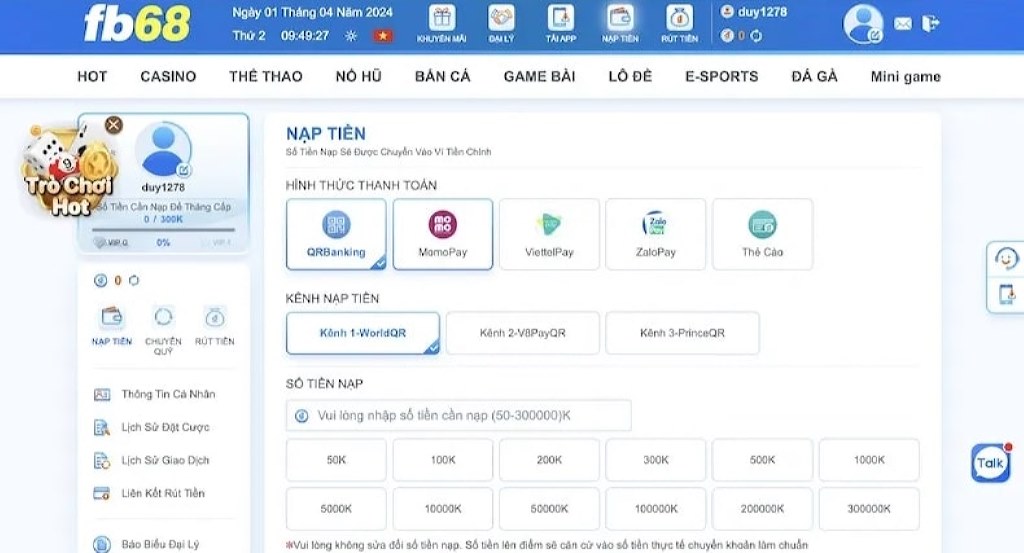
Task: Choose the 300000K amount
Action: (x=869, y=509)
